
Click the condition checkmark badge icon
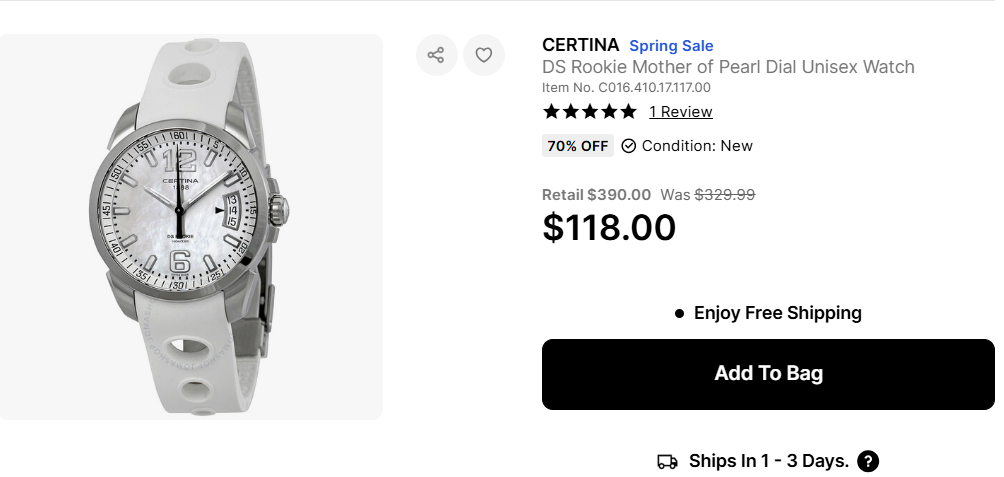tap(629, 146)
